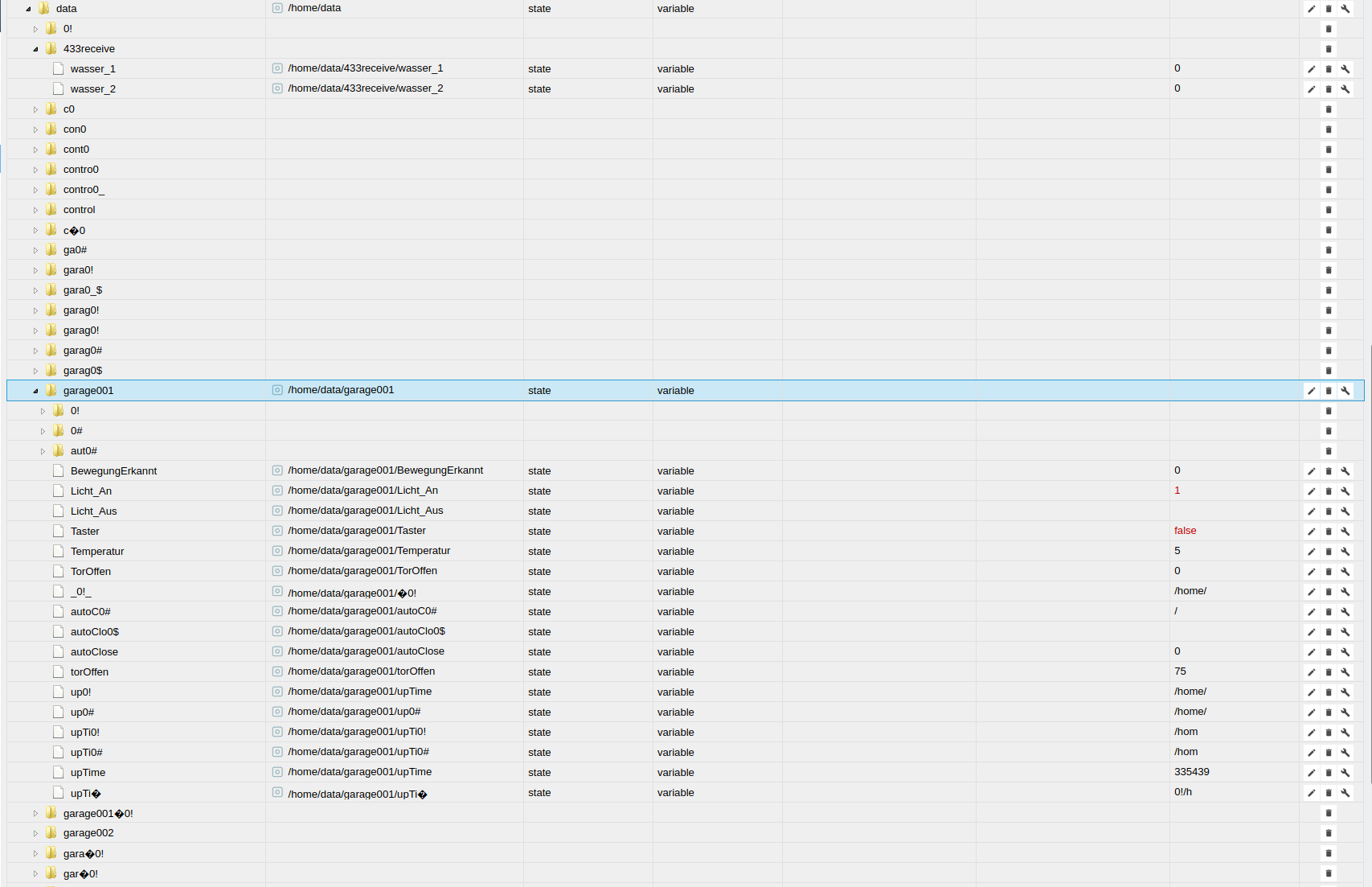The width and height of the screenshot is (1372, 887).
Task: Select the autoClose tree row
Action: pyautogui.click(x=686, y=651)
